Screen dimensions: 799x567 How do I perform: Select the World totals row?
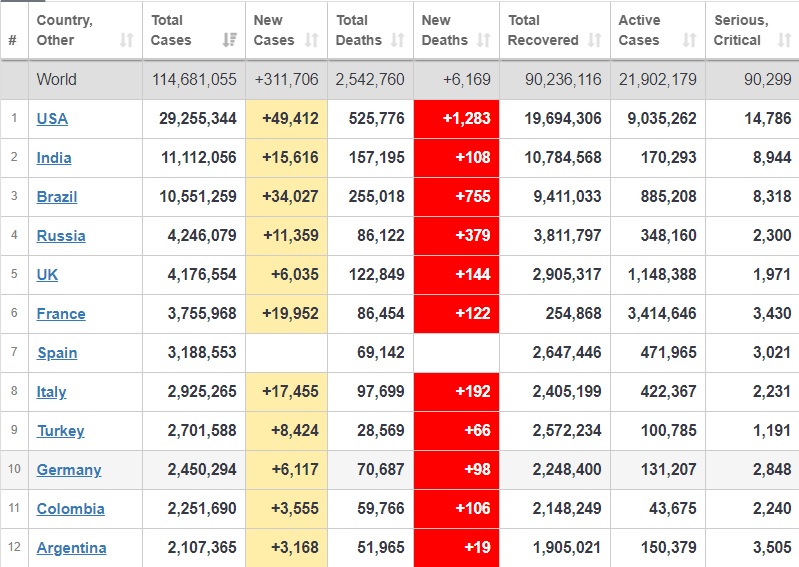[400, 80]
